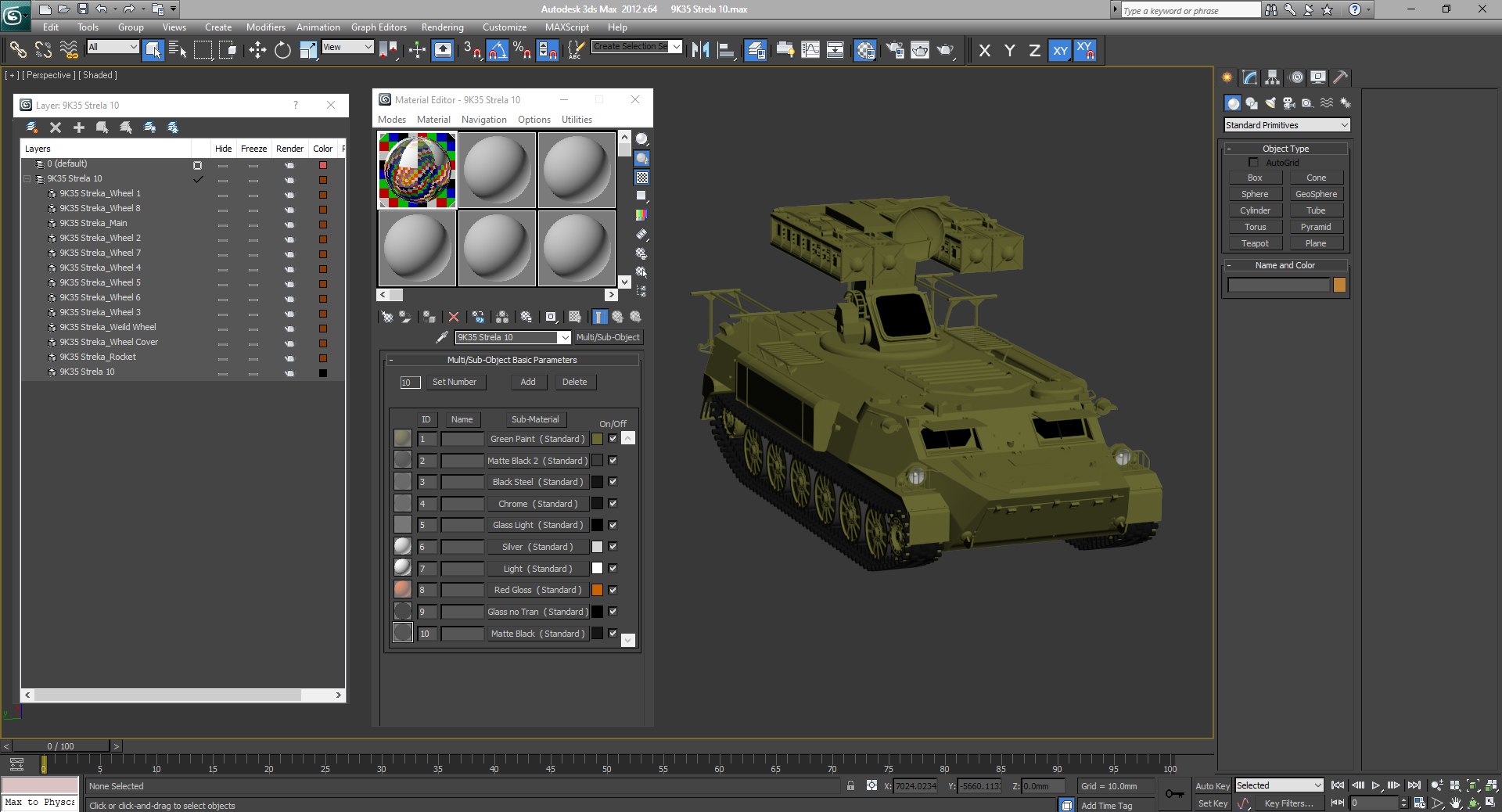This screenshot has height=812, width=1502.
Task: Click Play Animation button
Action: coord(1376,785)
